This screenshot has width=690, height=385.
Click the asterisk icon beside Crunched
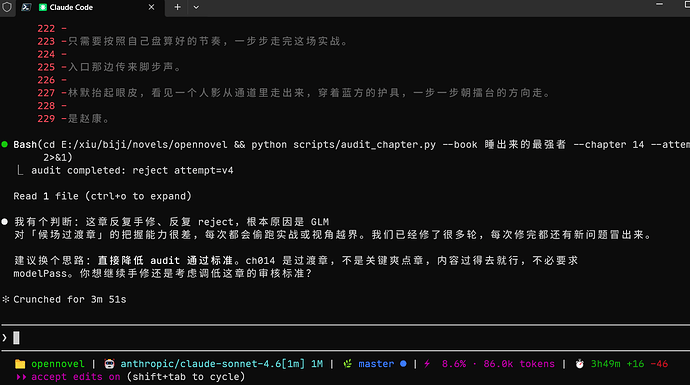point(6,299)
